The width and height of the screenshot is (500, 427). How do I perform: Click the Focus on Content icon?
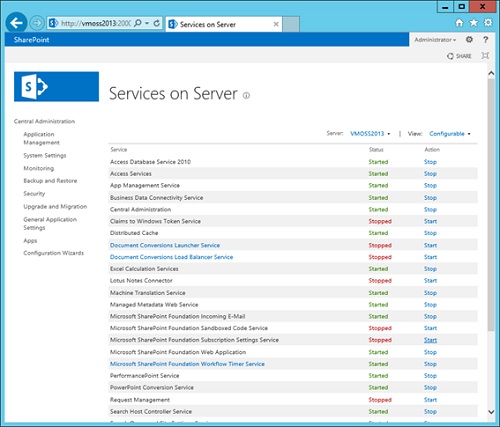[x=485, y=56]
